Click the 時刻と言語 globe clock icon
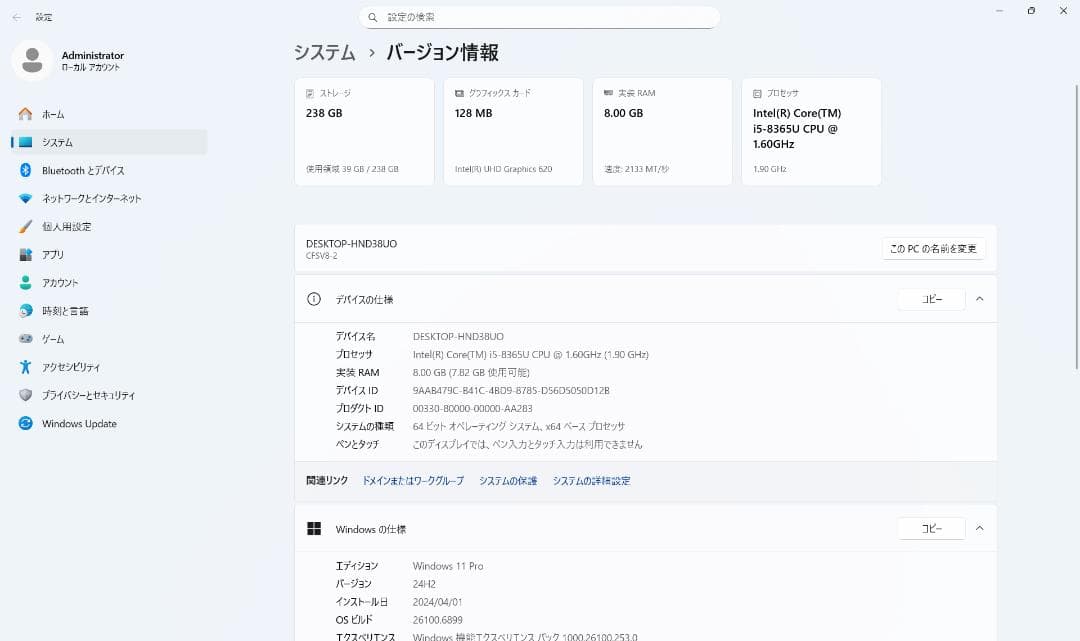This screenshot has height=641, width=1080. (25, 311)
